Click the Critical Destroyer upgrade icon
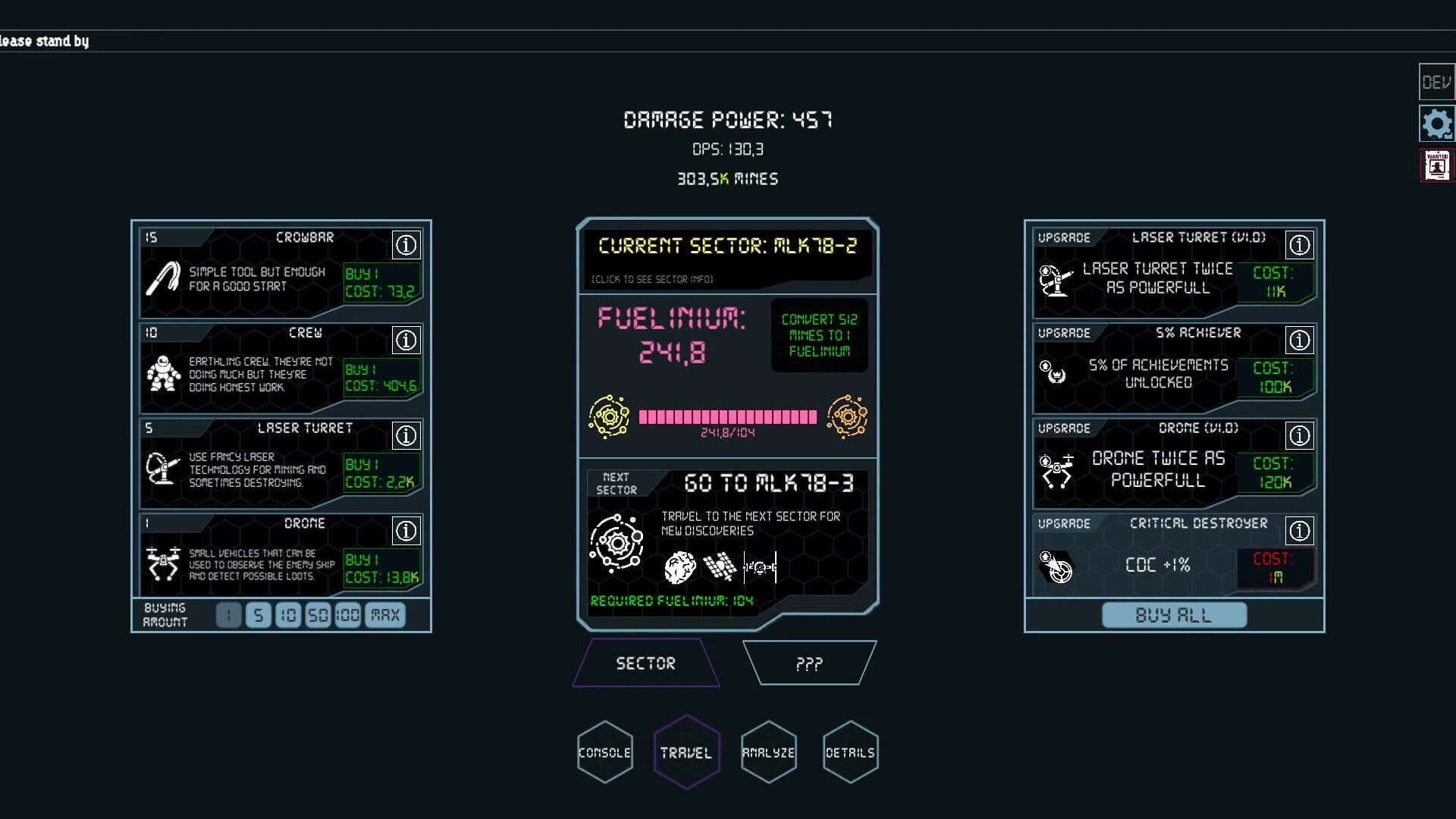The height and width of the screenshot is (819, 1456). [x=1056, y=566]
